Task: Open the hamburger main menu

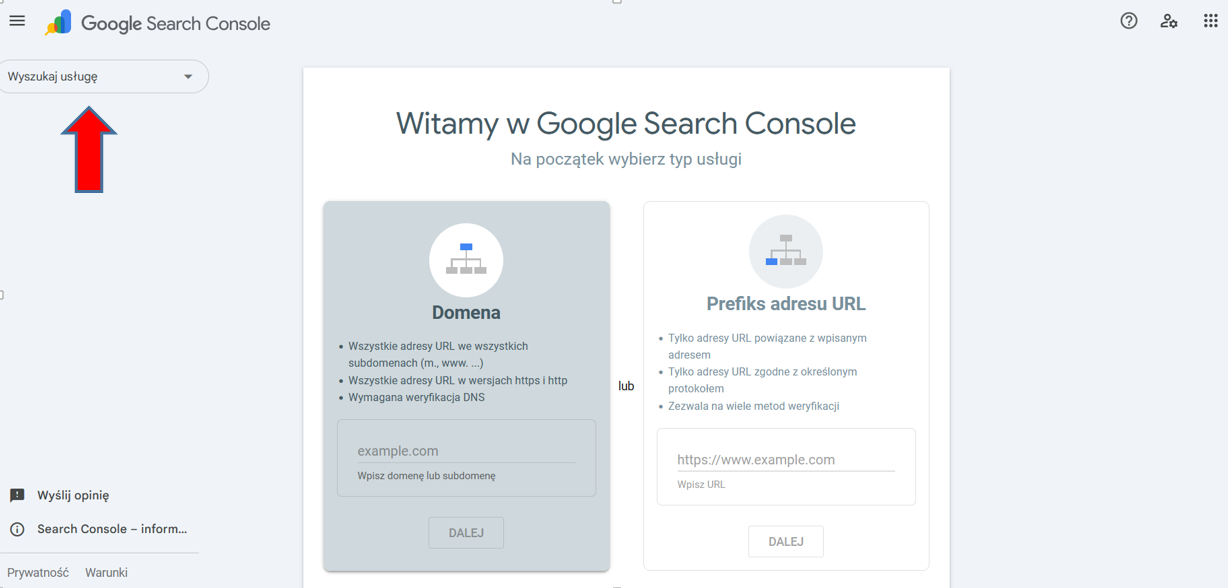Action: click(17, 21)
